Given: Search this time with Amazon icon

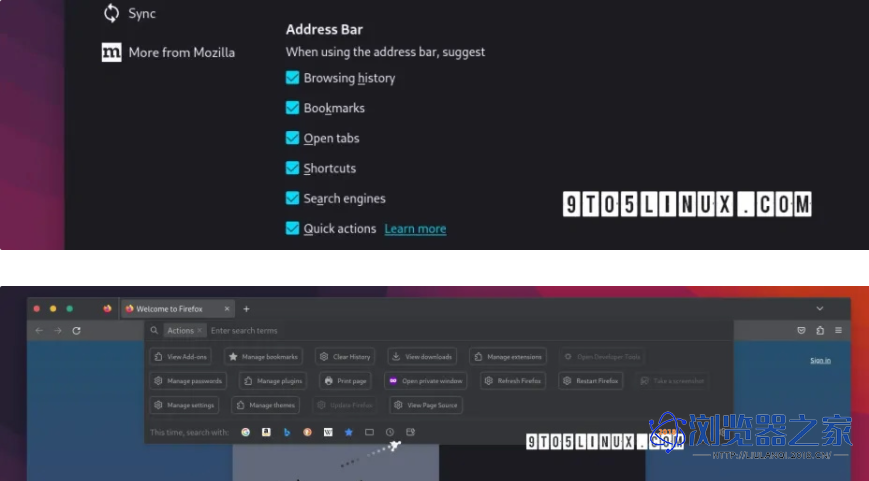Looking at the screenshot, I should coord(266,432).
